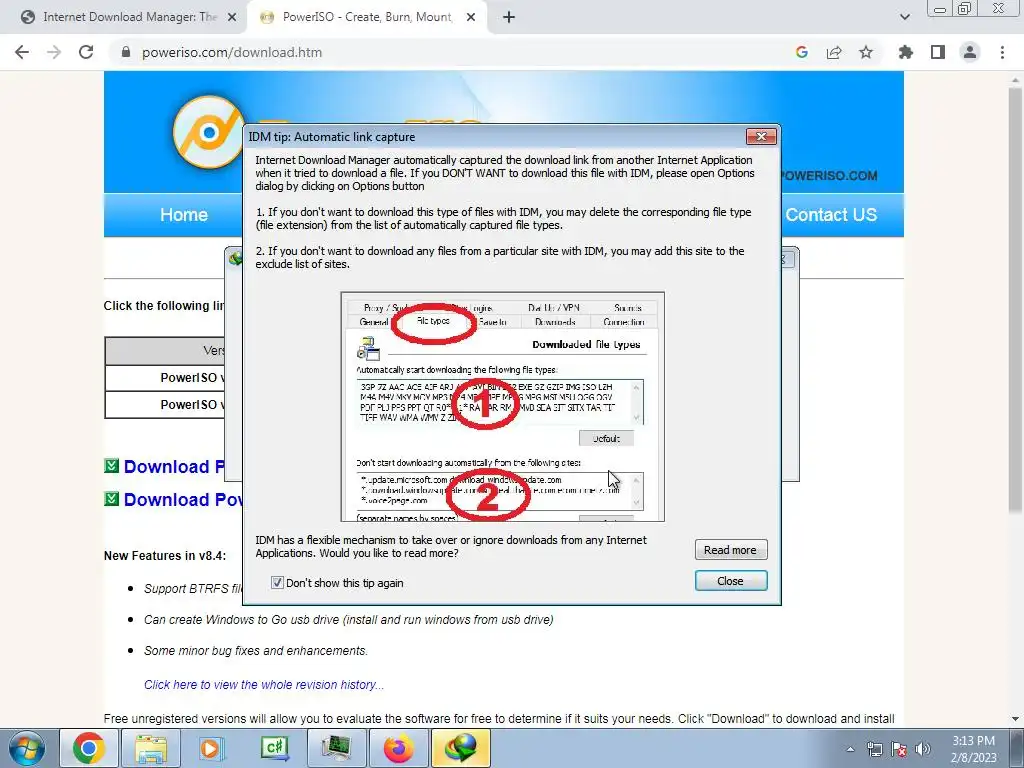Click the Read more button
Image resolution: width=1024 pixels, height=768 pixels.
click(x=730, y=550)
